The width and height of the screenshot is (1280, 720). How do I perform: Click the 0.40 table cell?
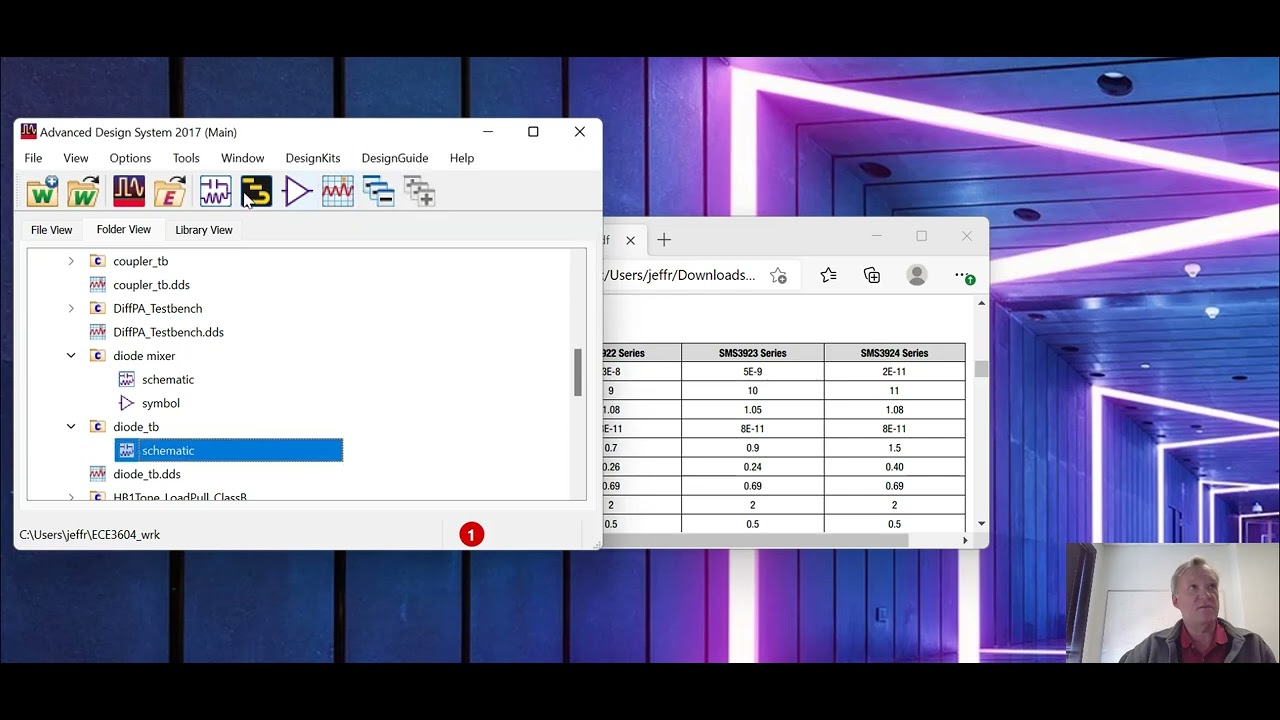point(894,467)
